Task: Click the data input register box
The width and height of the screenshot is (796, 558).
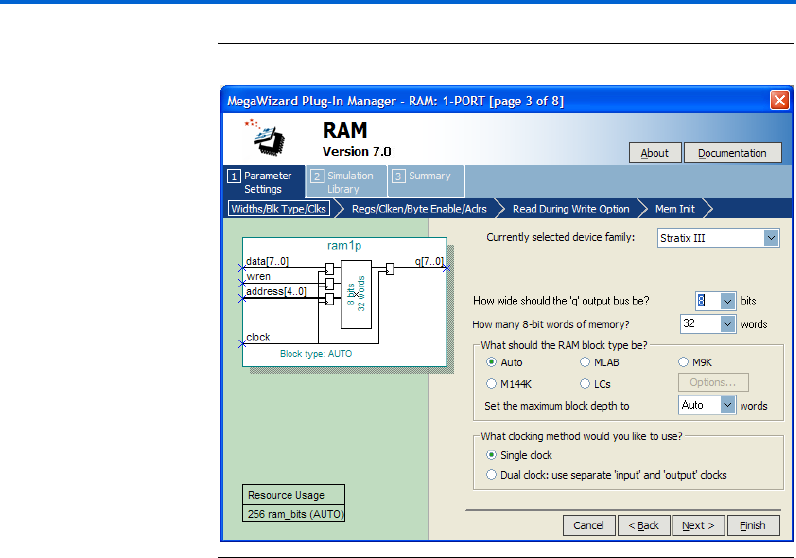Action: 329,269
